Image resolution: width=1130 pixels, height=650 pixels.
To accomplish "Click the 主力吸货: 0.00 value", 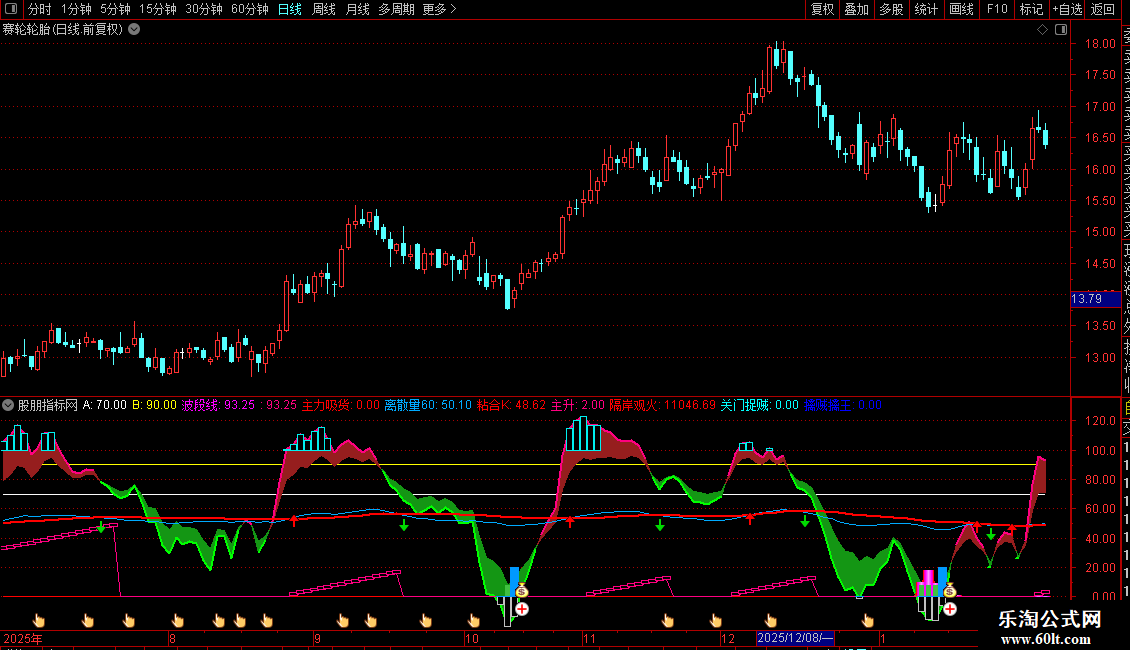I will tap(340, 405).
